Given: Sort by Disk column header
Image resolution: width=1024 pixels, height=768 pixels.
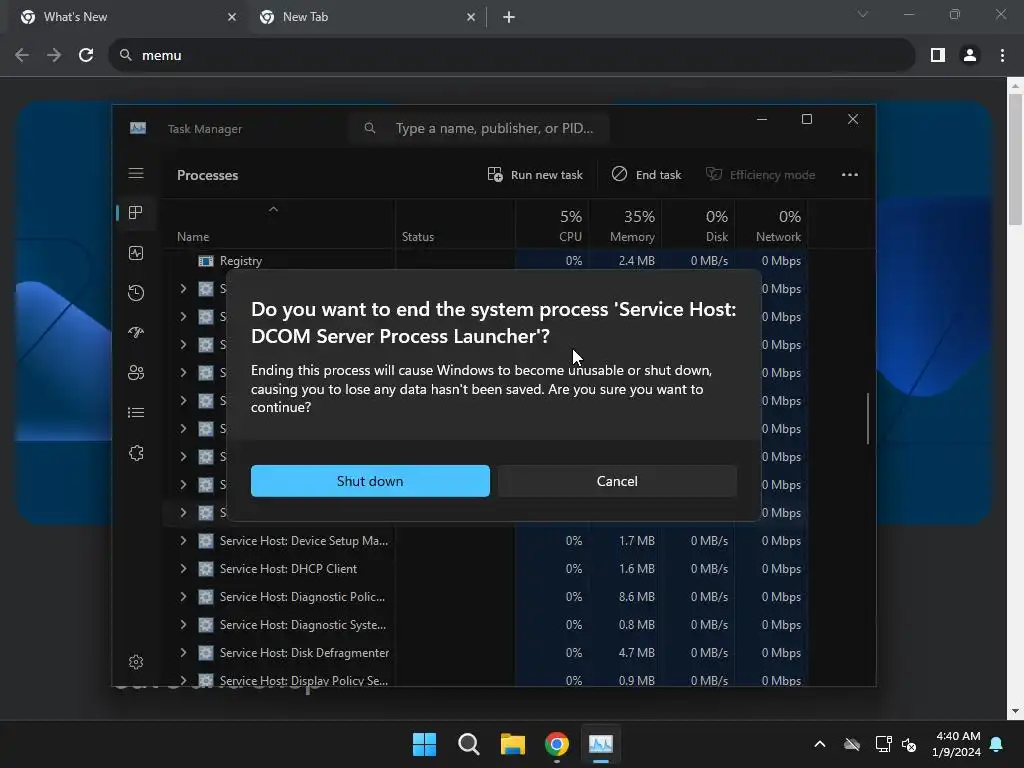Looking at the screenshot, I should click(699, 225).
